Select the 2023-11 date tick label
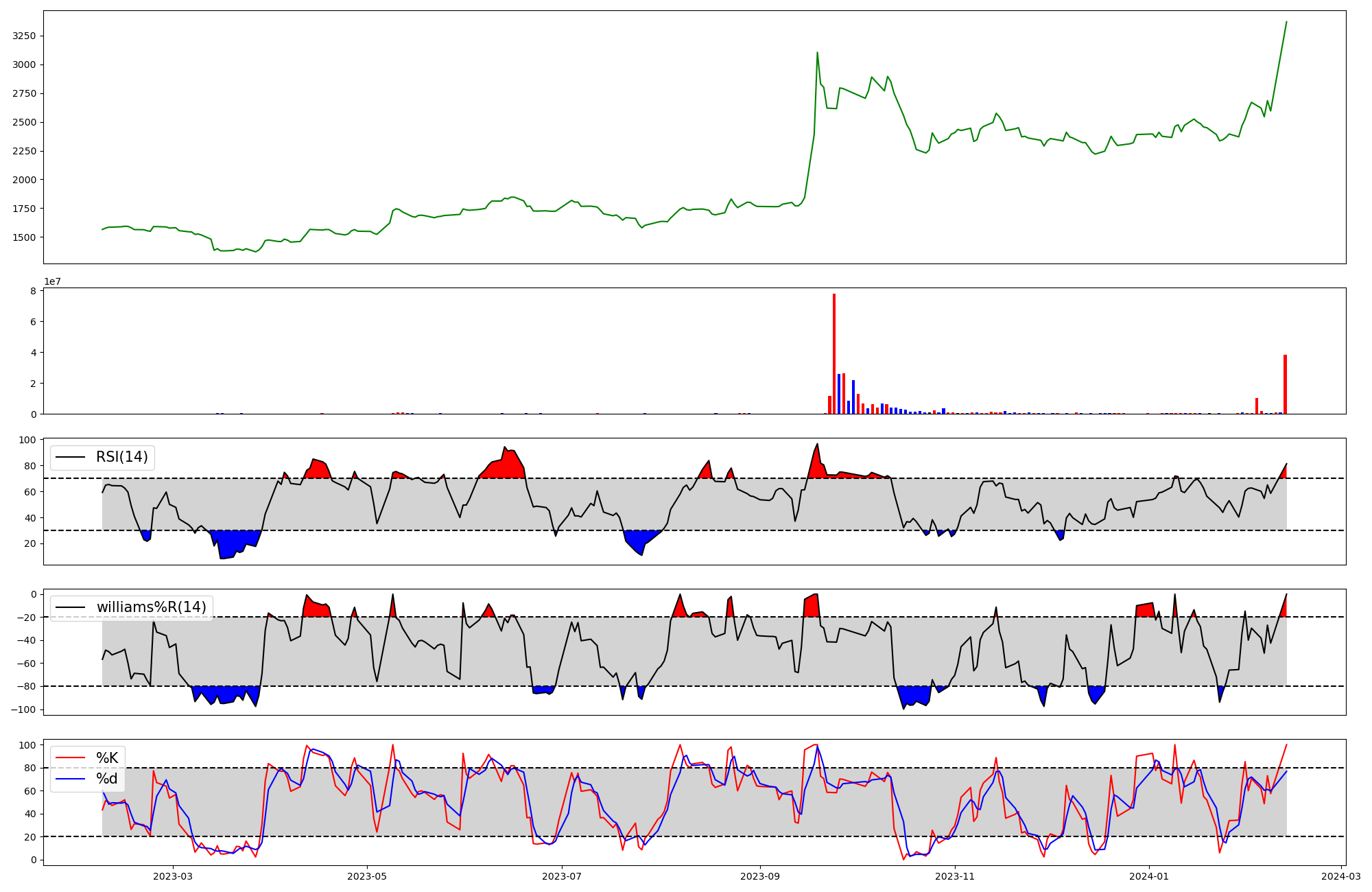The height and width of the screenshot is (892, 1372). 955,876
